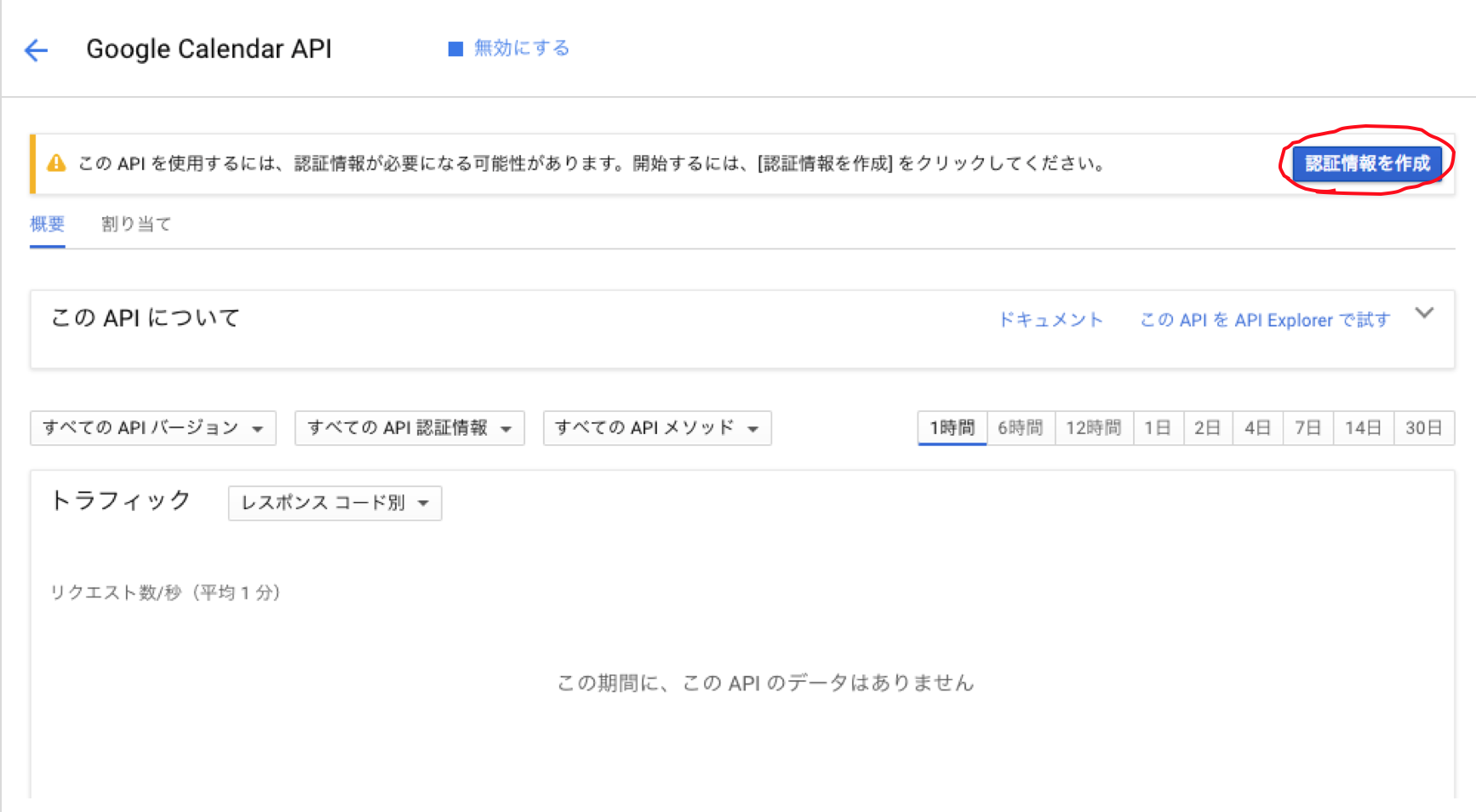Select the 7日 time range

pos(1308,428)
